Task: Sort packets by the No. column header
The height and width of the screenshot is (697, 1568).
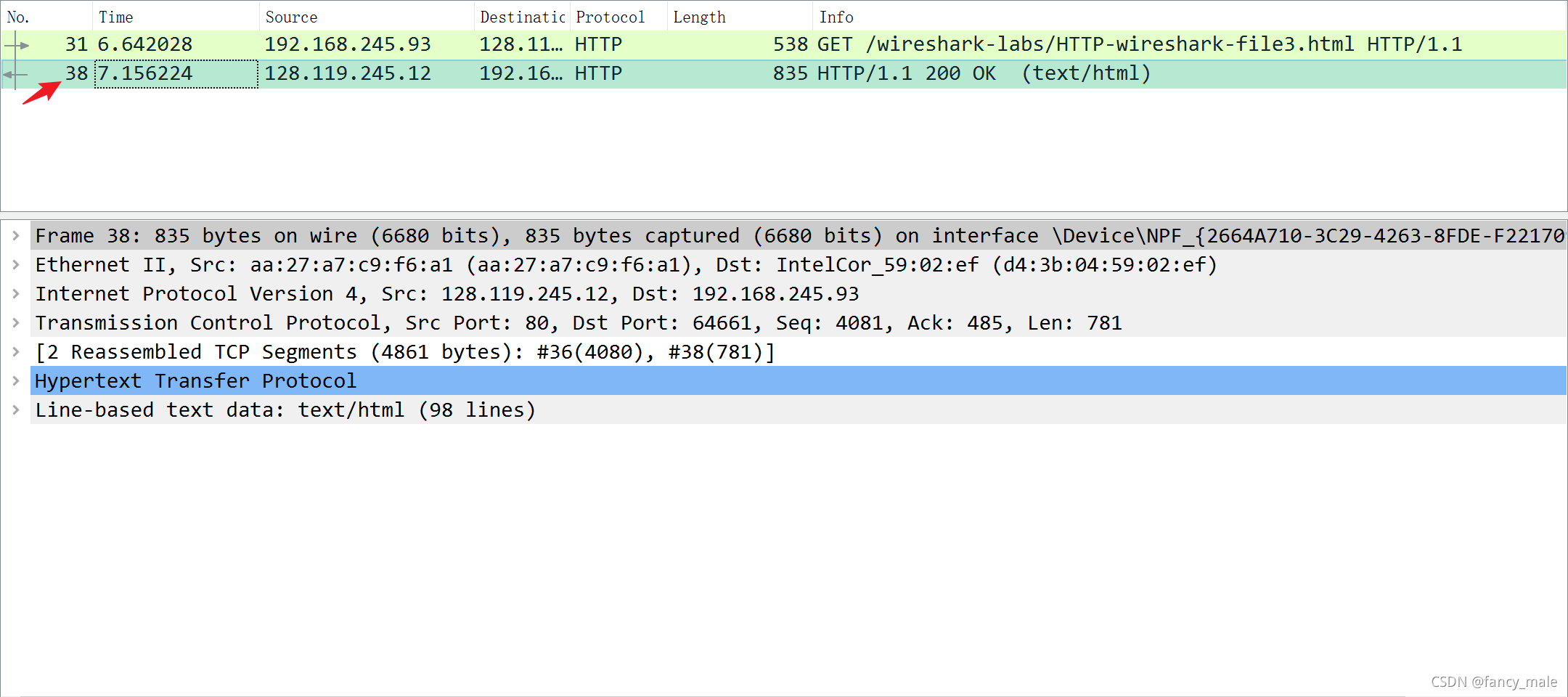Action: (46, 17)
